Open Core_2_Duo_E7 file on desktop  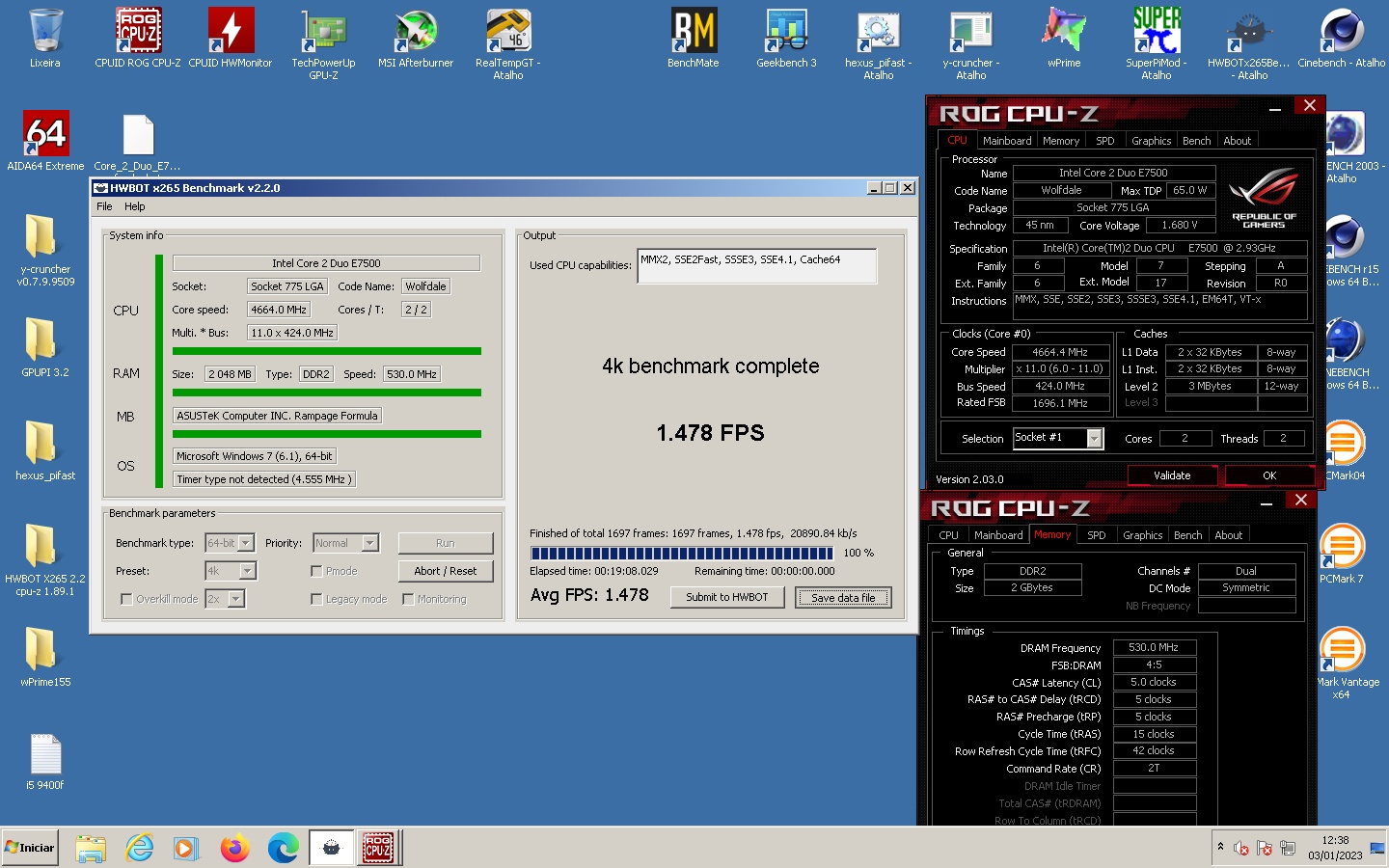coord(138,142)
